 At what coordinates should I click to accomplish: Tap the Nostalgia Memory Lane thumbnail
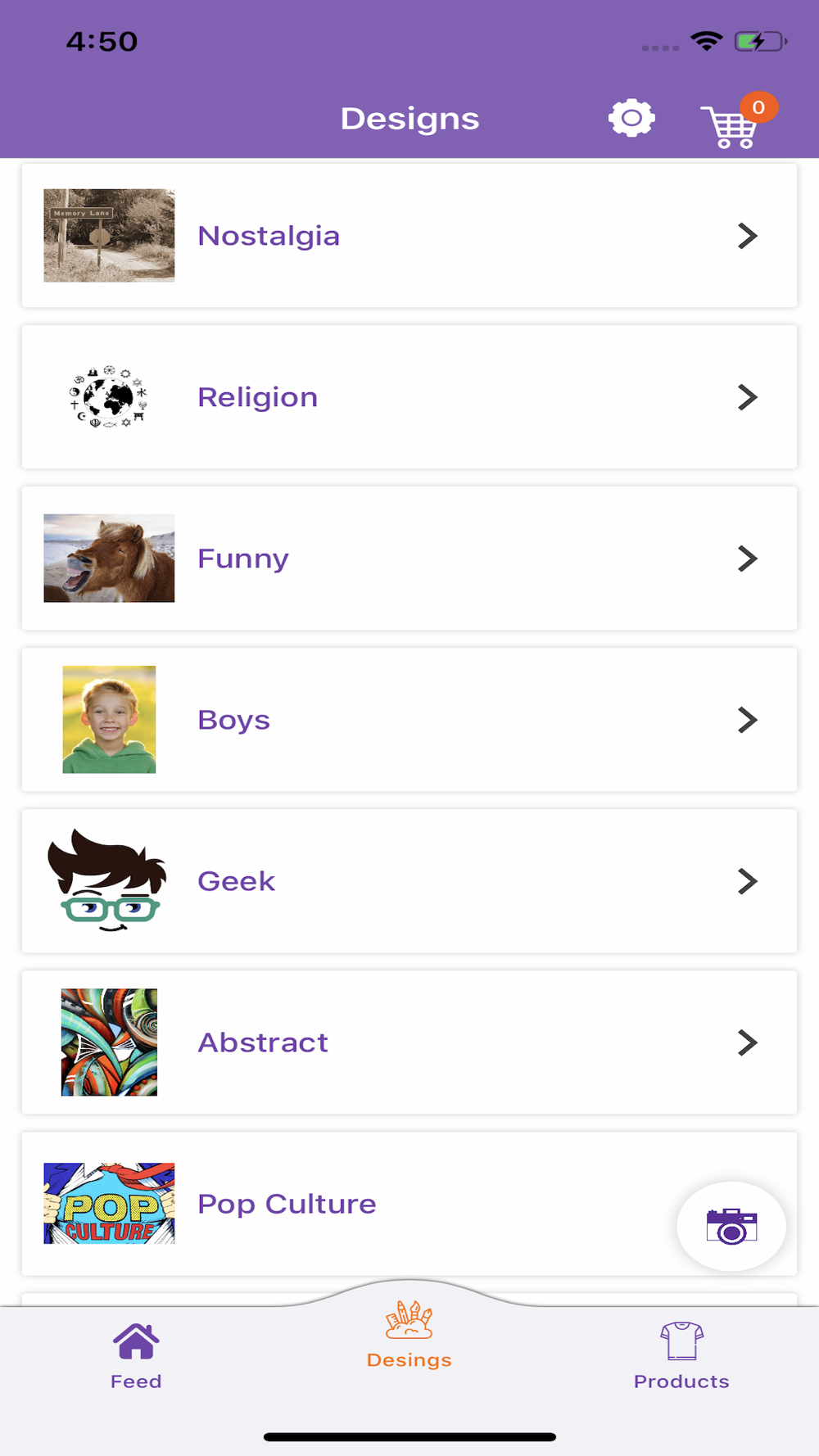pos(109,236)
